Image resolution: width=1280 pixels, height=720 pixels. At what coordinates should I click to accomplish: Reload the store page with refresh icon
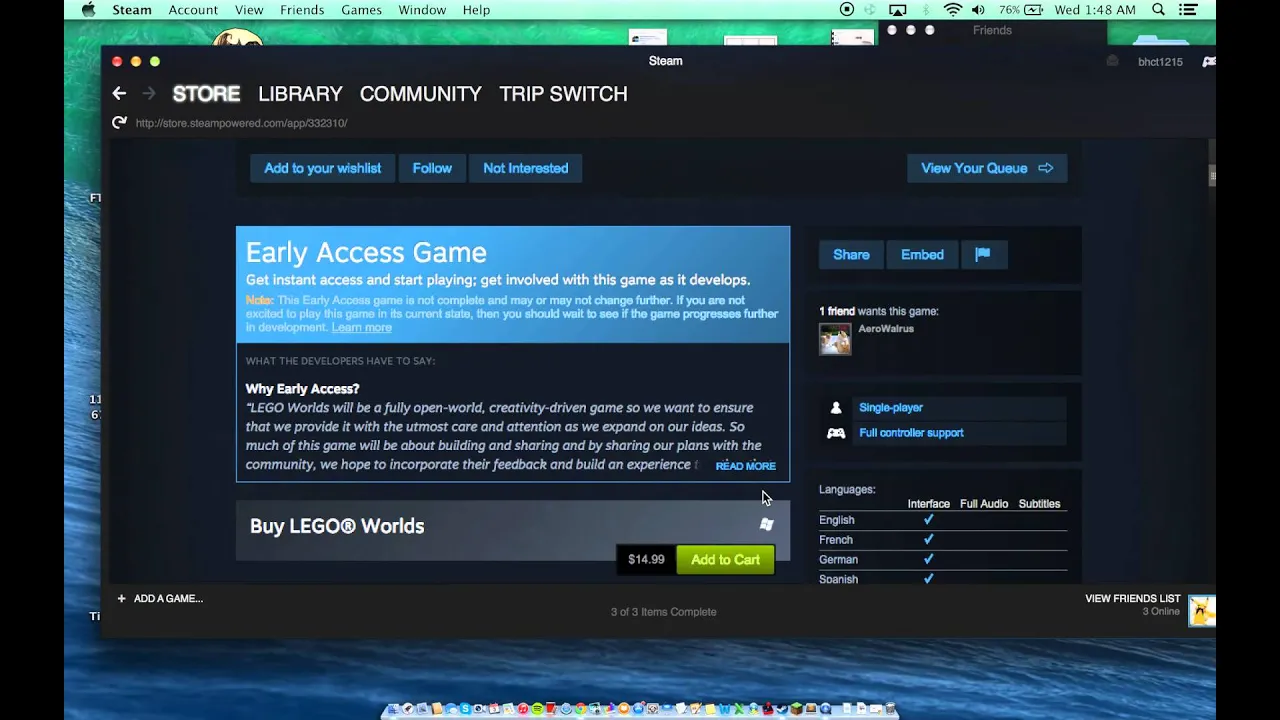click(119, 123)
